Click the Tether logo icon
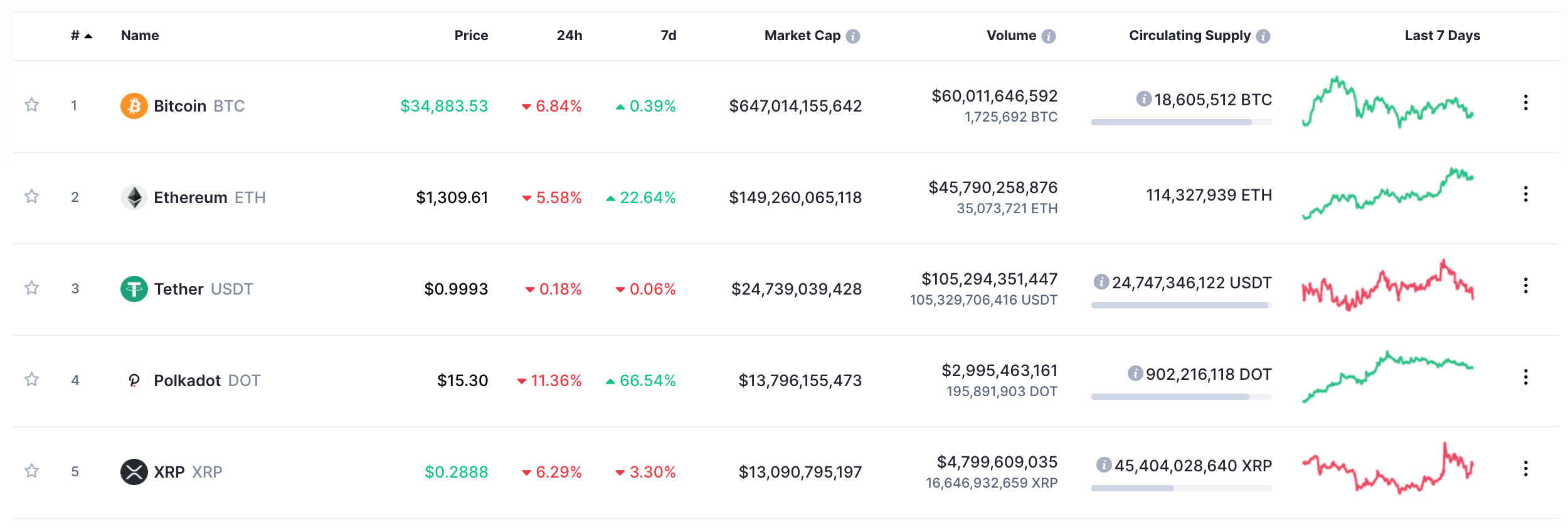 [x=134, y=289]
